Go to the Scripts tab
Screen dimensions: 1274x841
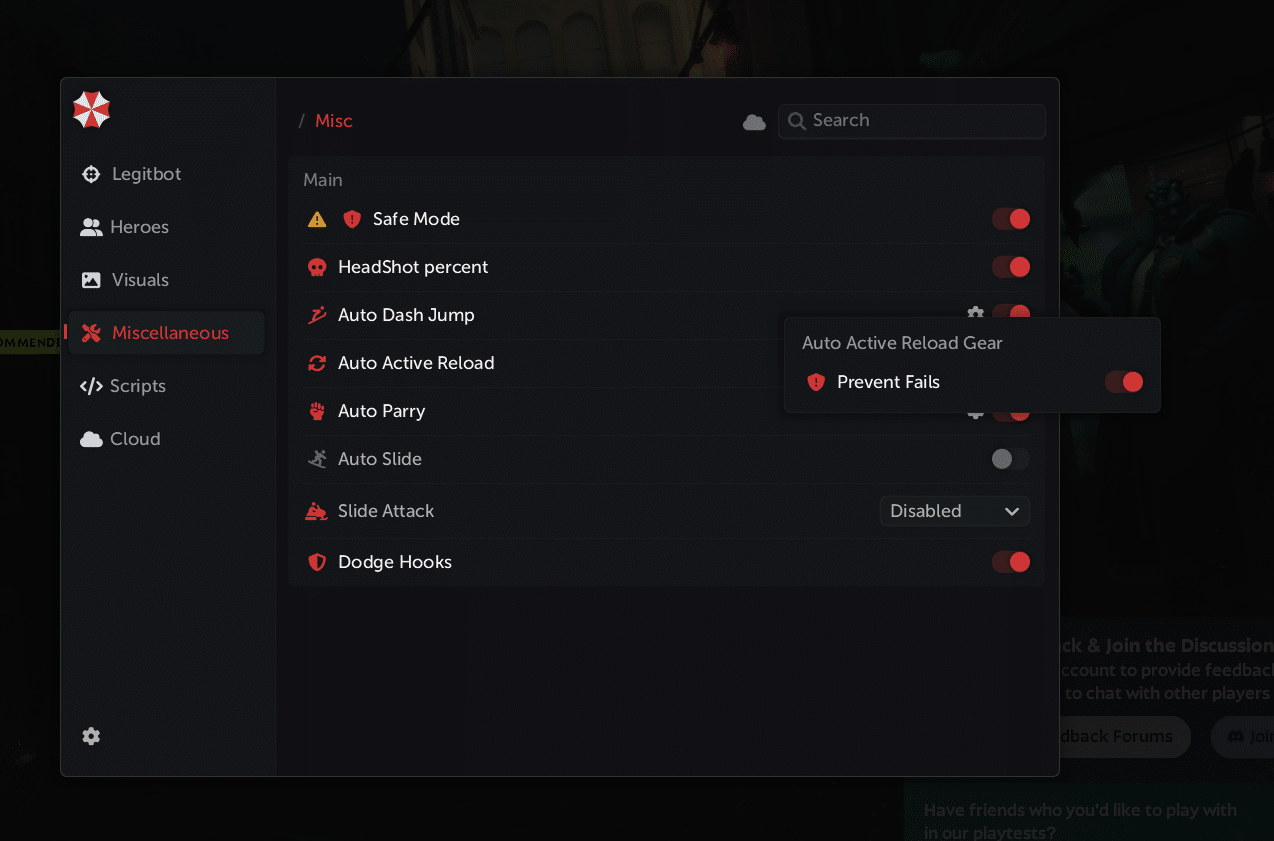pyautogui.click(x=138, y=386)
